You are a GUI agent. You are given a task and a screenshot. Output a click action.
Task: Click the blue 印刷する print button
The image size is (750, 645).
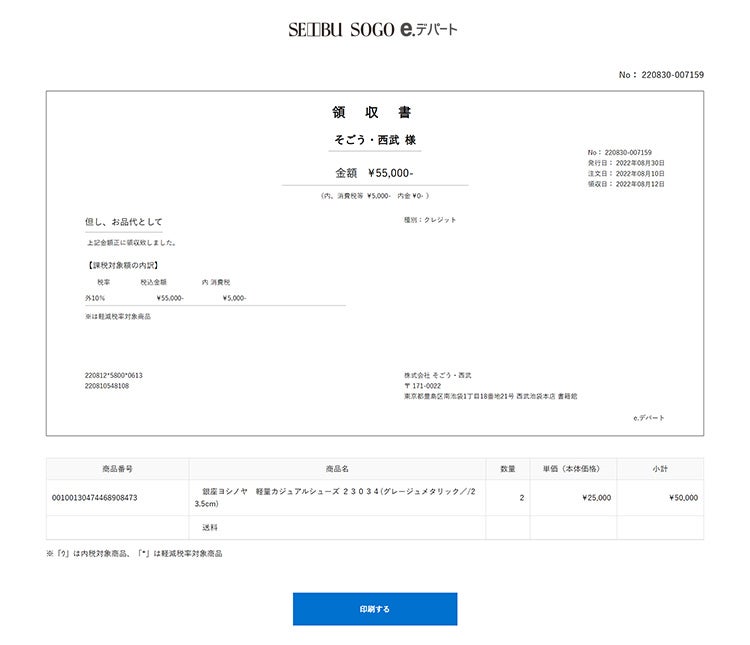[375, 609]
